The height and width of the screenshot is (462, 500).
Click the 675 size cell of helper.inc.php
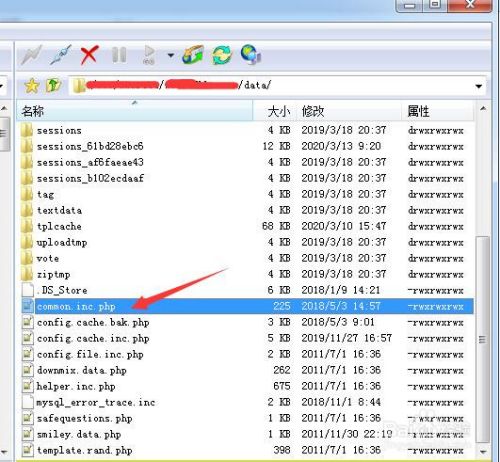282,386
